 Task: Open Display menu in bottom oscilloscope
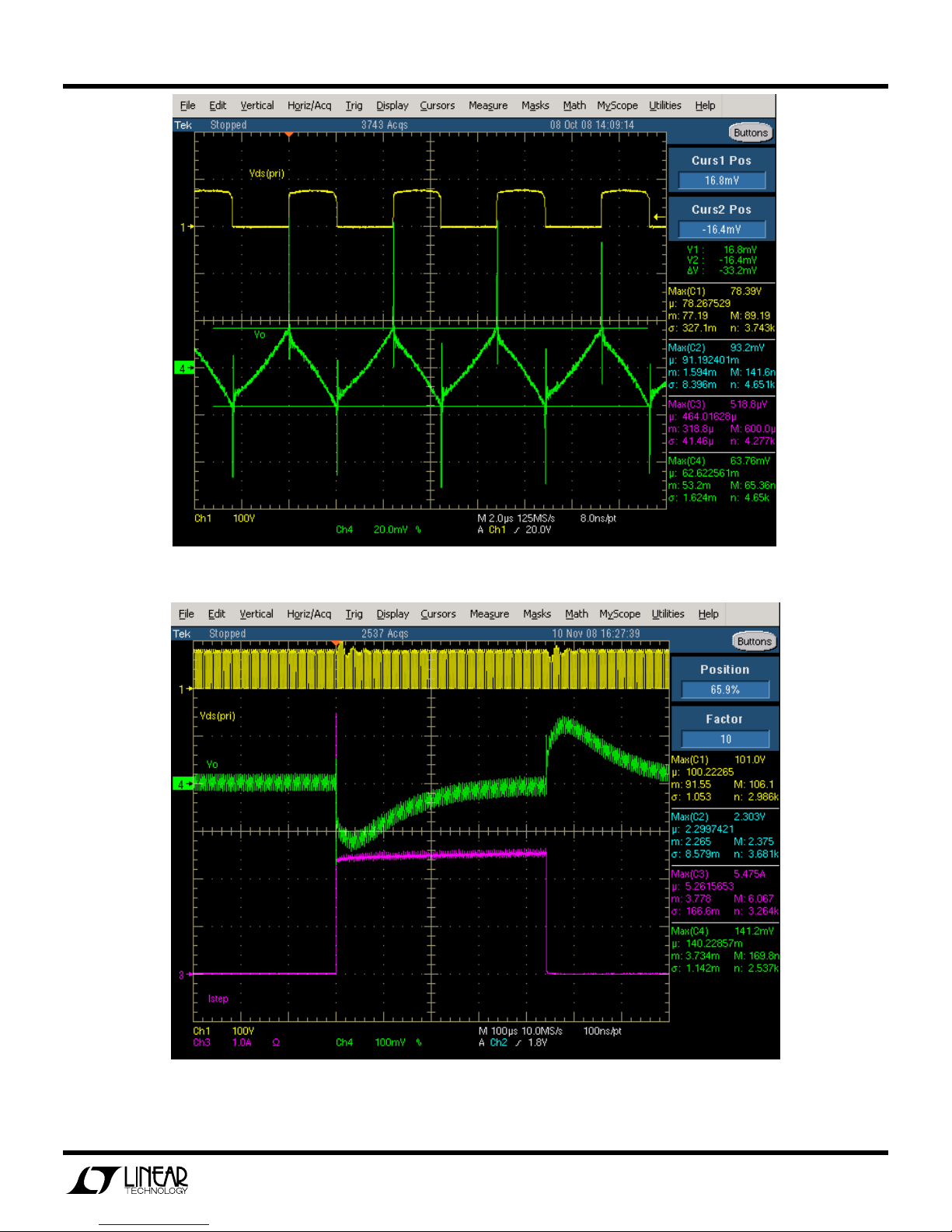(x=393, y=614)
